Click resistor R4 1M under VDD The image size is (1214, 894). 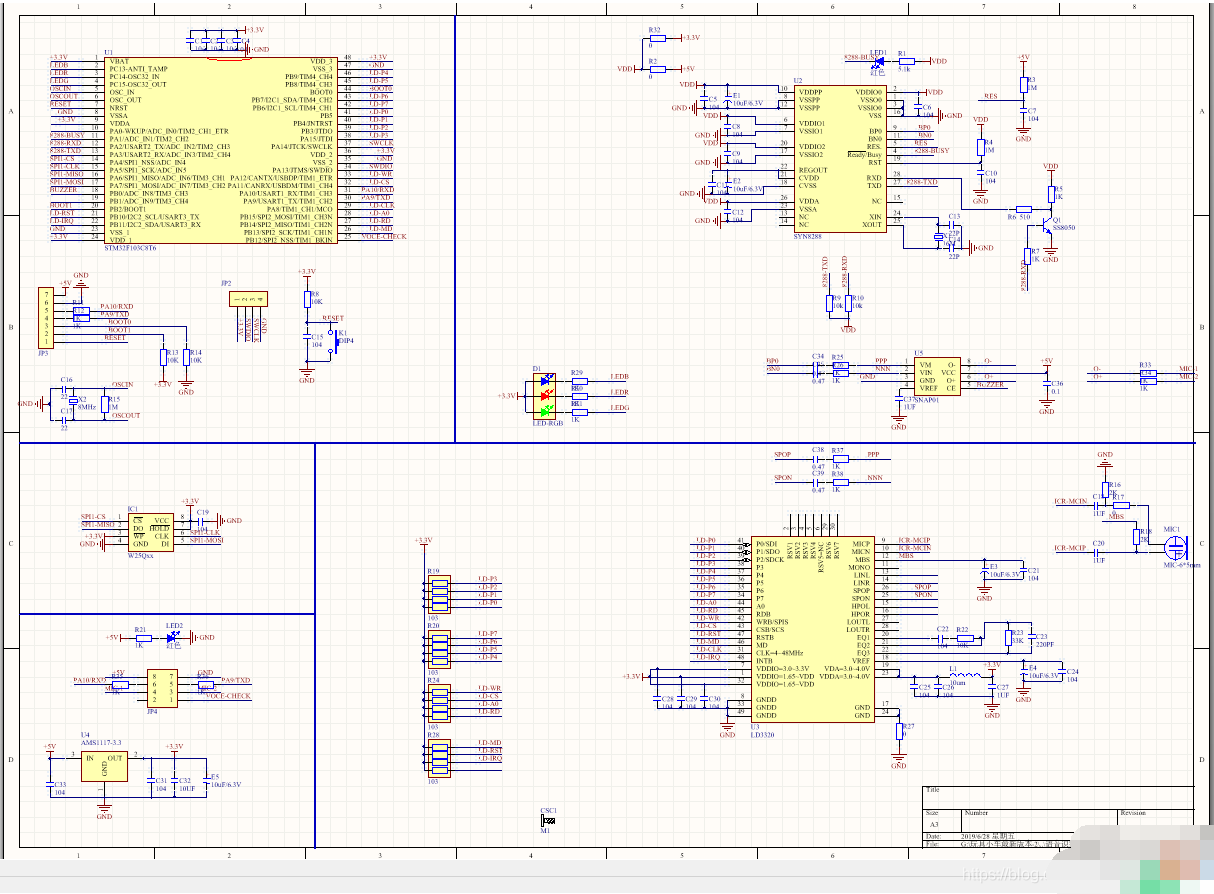click(x=980, y=147)
